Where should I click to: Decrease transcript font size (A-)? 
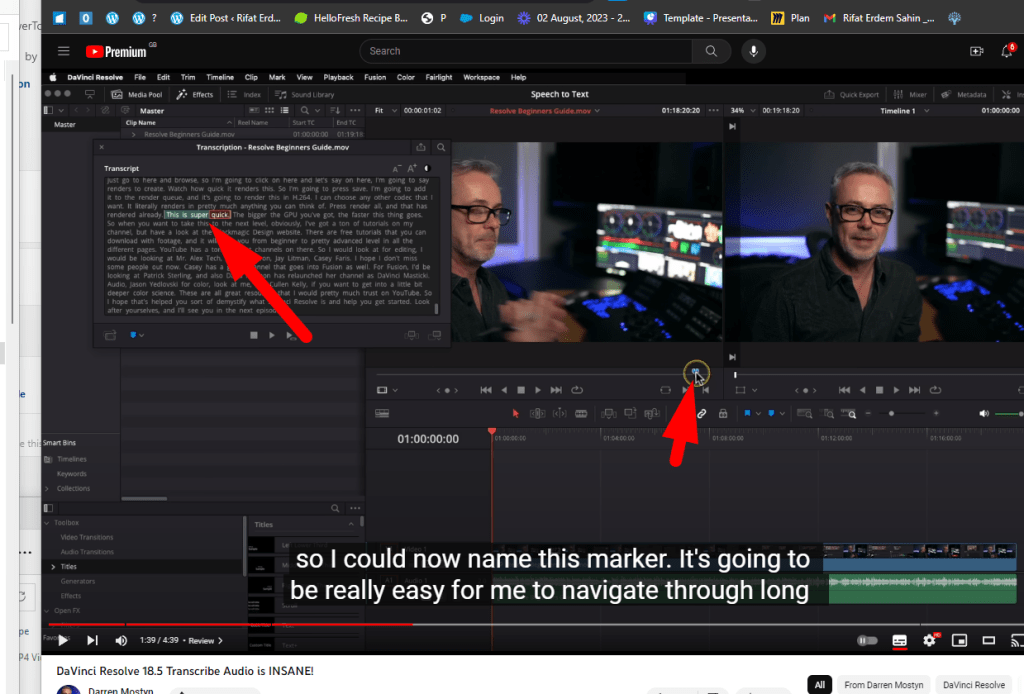396,168
